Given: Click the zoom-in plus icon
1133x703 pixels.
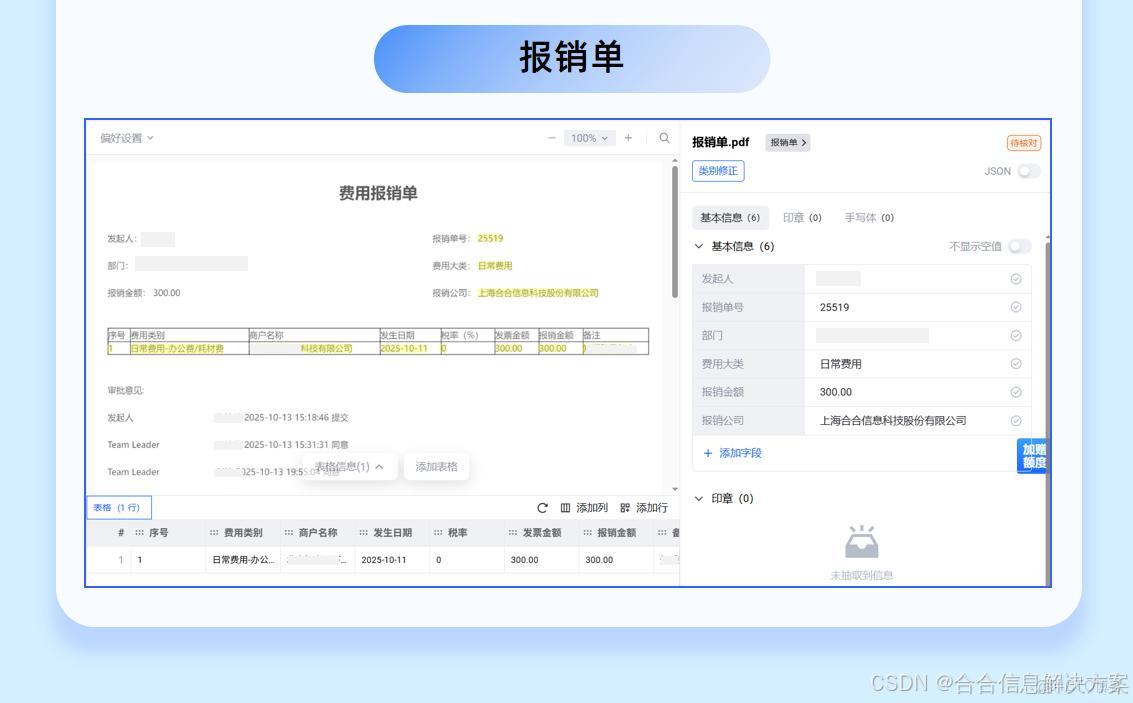Looking at the screenshot, I should 627,138.
